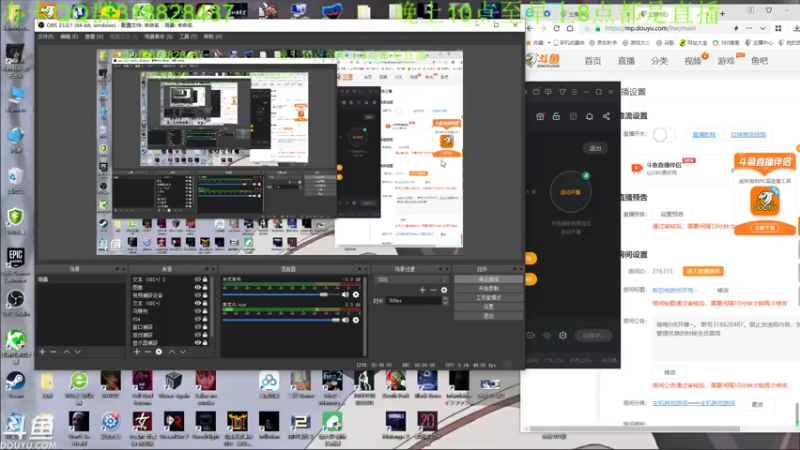The width and height of the screenshot is (800, 450).
Task: Open the scene transition type dropdown
Action: 412,280
